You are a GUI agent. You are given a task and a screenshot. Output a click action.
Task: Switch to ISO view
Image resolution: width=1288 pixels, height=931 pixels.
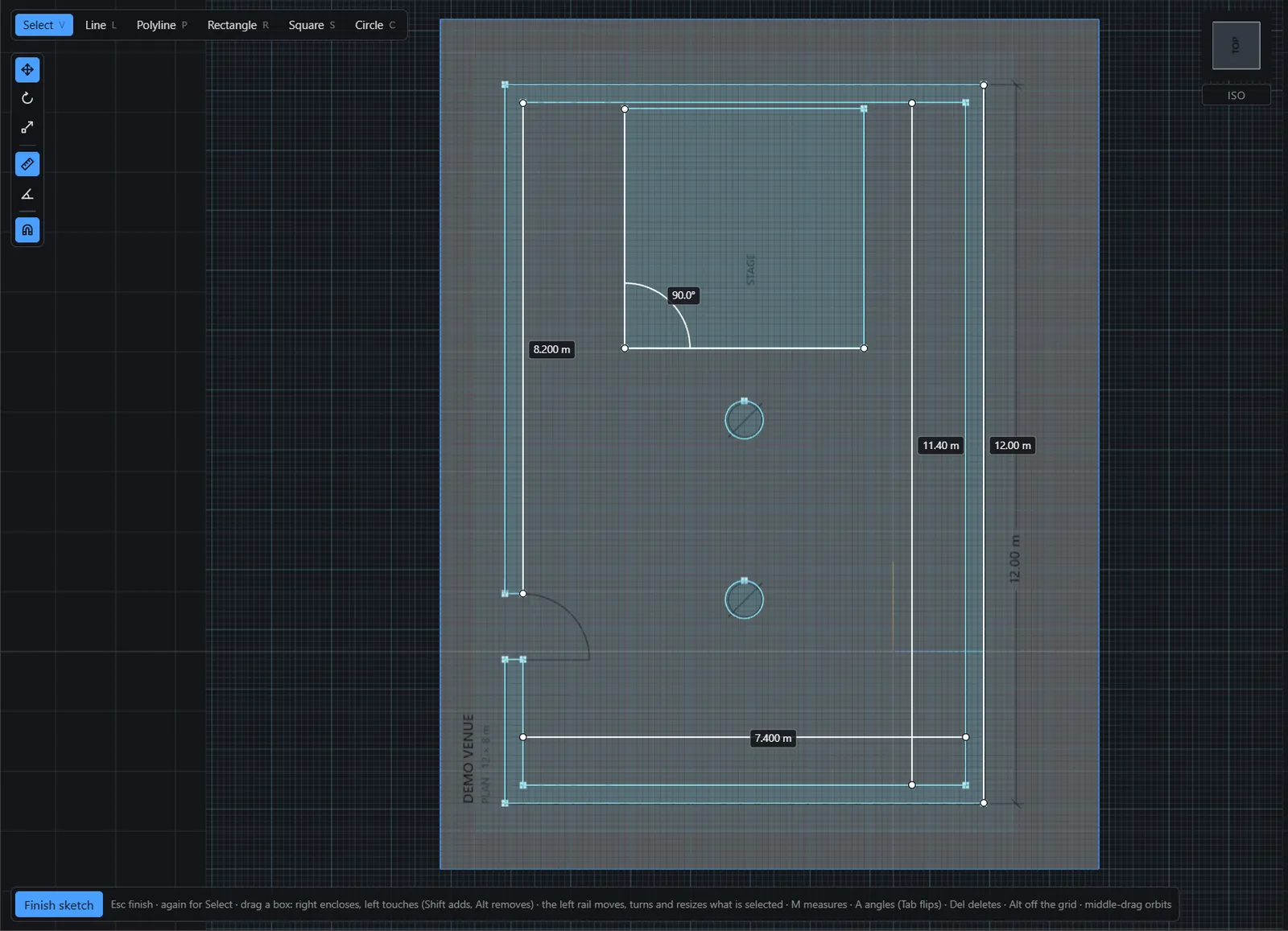point(1236,95)
